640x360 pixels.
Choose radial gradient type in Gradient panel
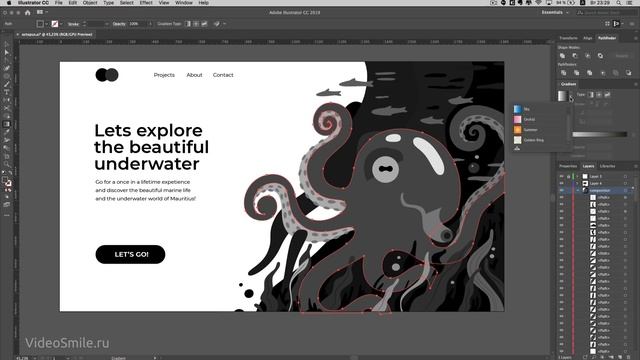(599, 95)
